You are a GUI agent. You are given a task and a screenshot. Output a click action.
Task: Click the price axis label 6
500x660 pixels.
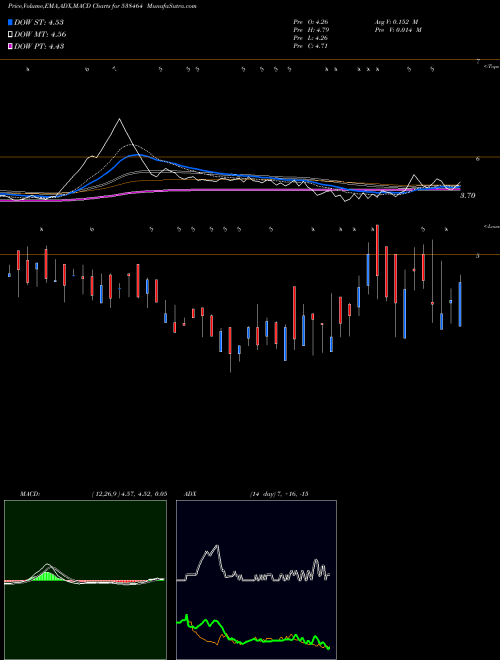point(478,159)
